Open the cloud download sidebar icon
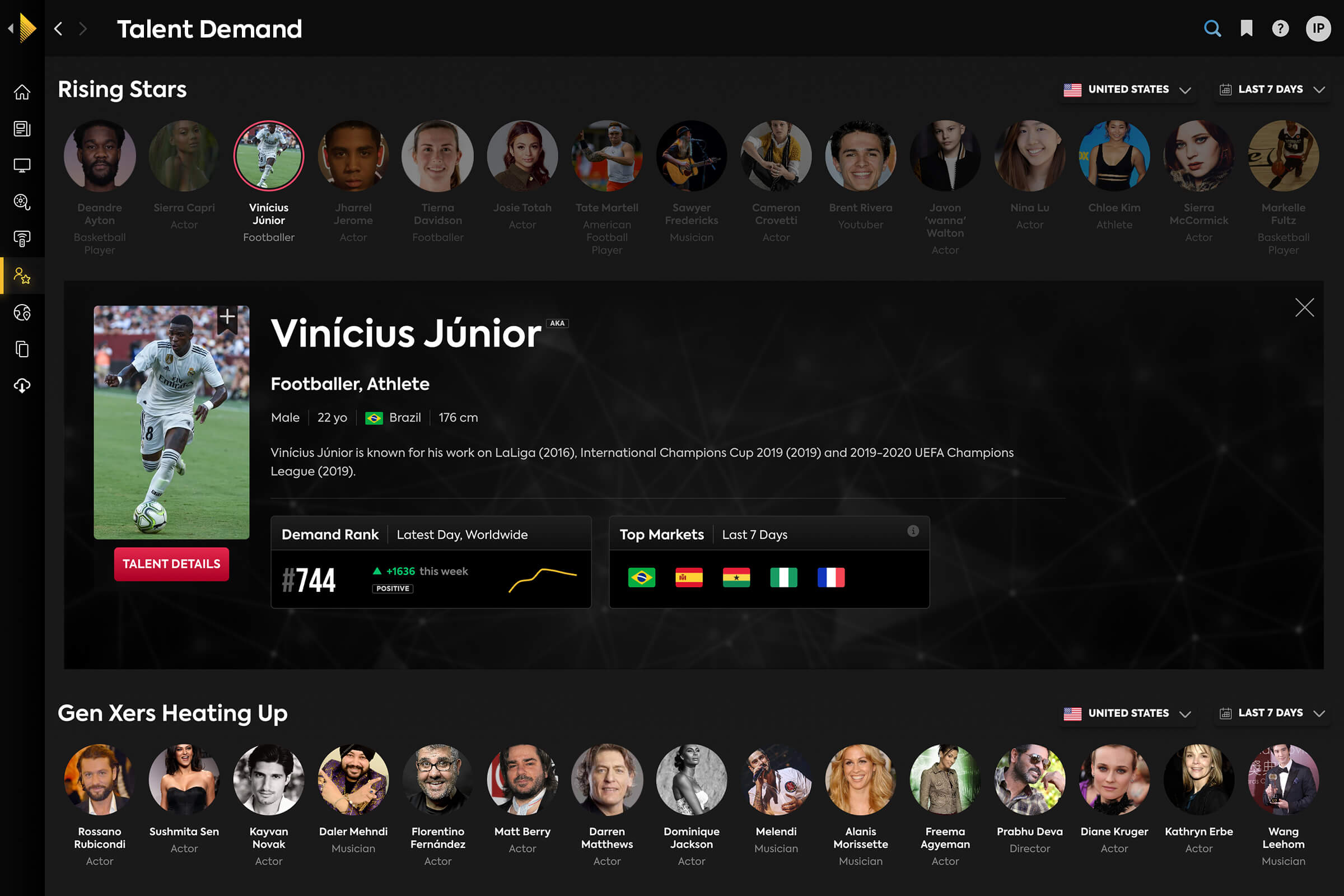Image resolution: width=1344 pixels, height=896 pixels. tap(22, 386)
